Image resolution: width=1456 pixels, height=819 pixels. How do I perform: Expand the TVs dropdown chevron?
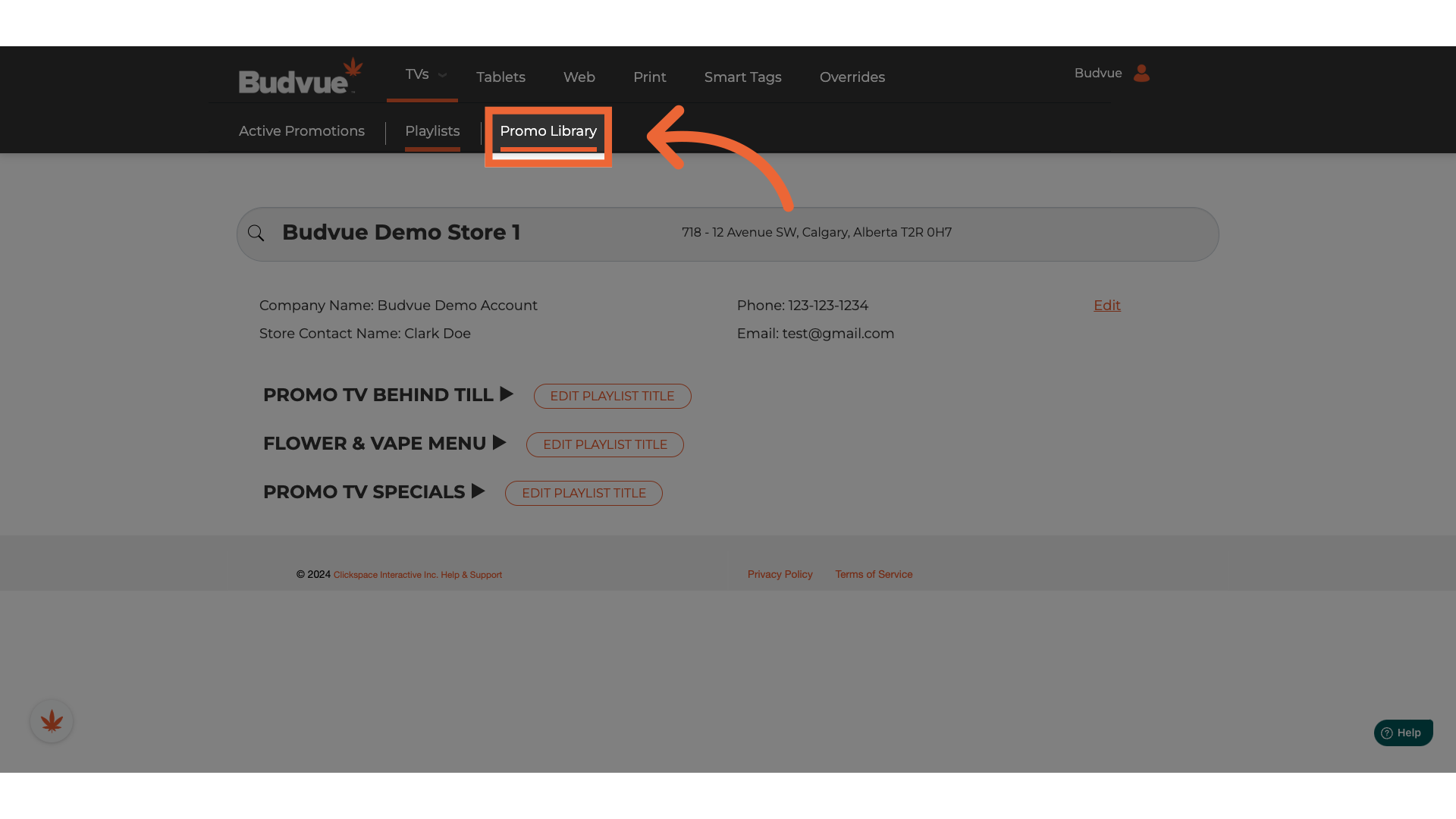[x=442, y=75]
